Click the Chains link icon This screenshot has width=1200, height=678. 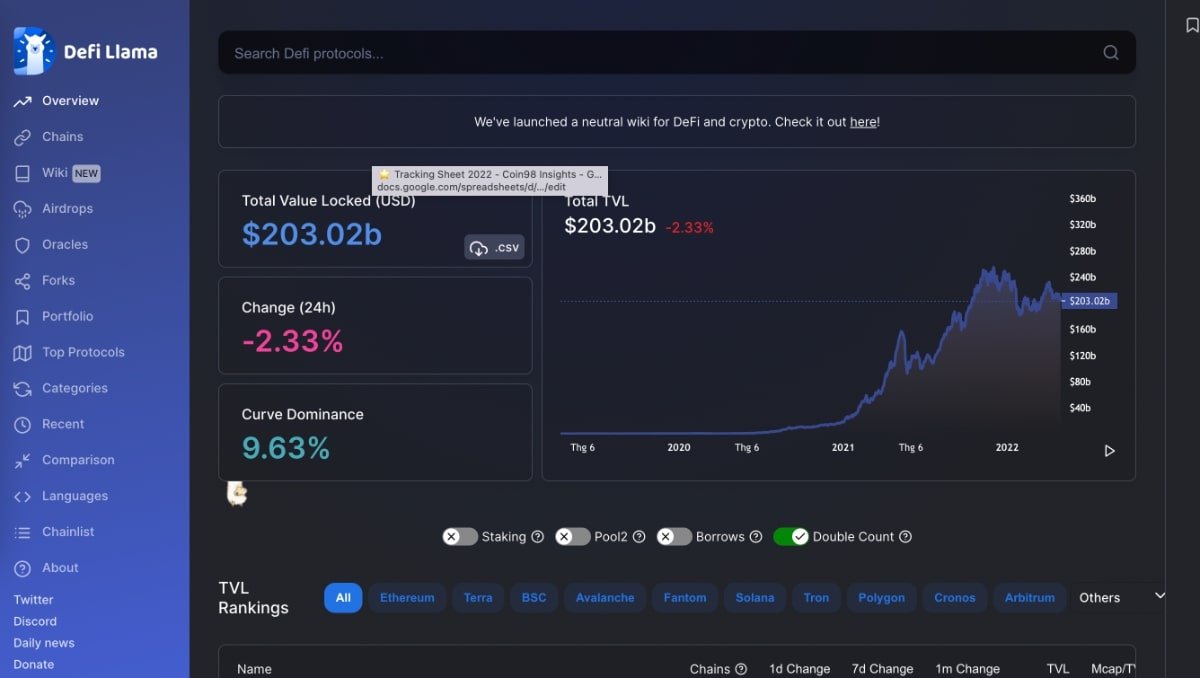23,137
